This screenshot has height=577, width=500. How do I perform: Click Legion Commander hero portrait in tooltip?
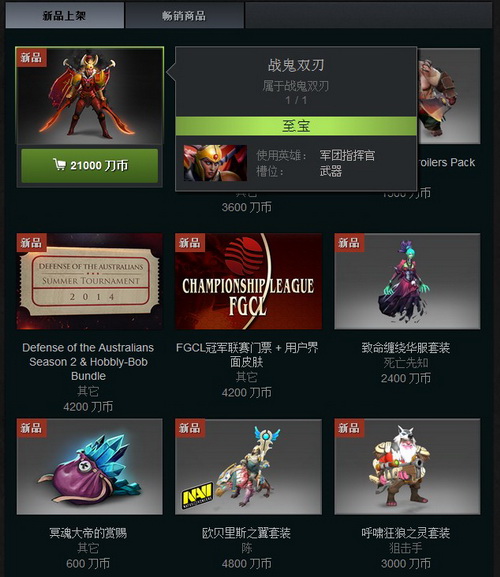tap(215, 163)
